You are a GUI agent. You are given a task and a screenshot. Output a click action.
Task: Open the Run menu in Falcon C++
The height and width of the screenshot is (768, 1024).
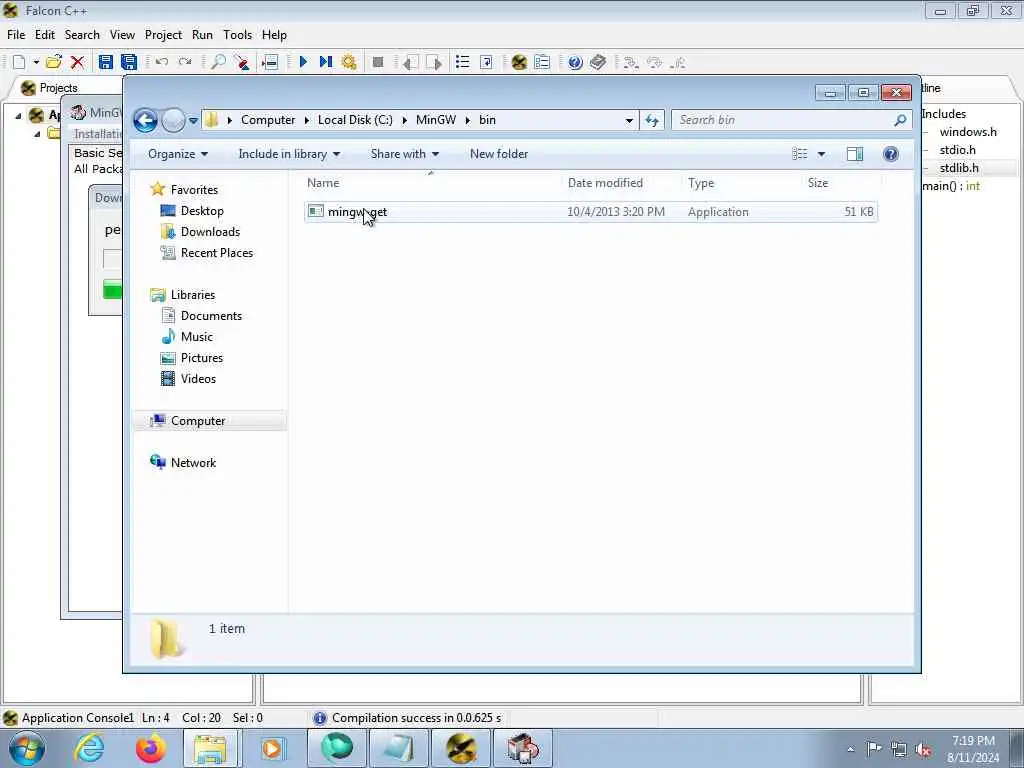(202, 35)
